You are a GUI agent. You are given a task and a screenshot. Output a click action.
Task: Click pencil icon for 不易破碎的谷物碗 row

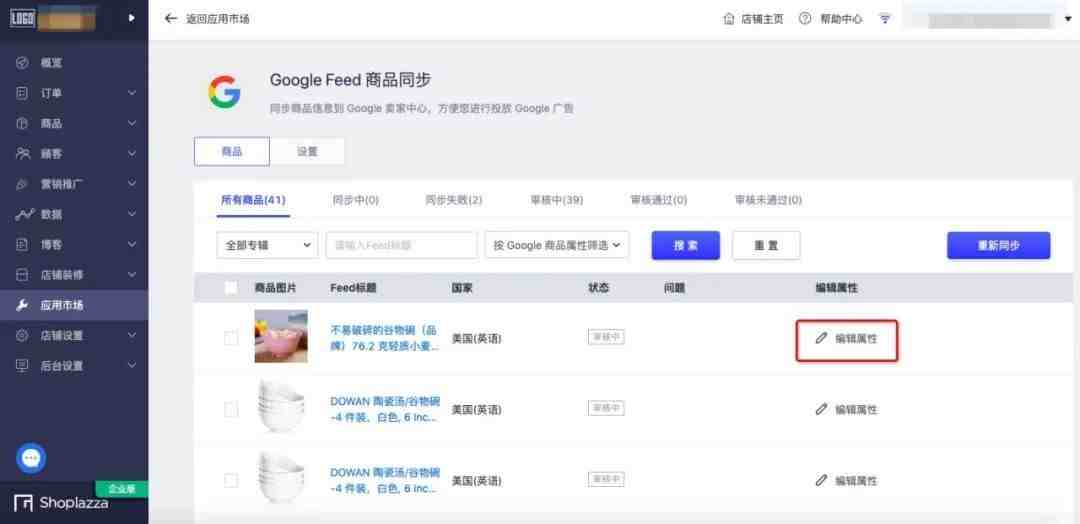point(820,338)
